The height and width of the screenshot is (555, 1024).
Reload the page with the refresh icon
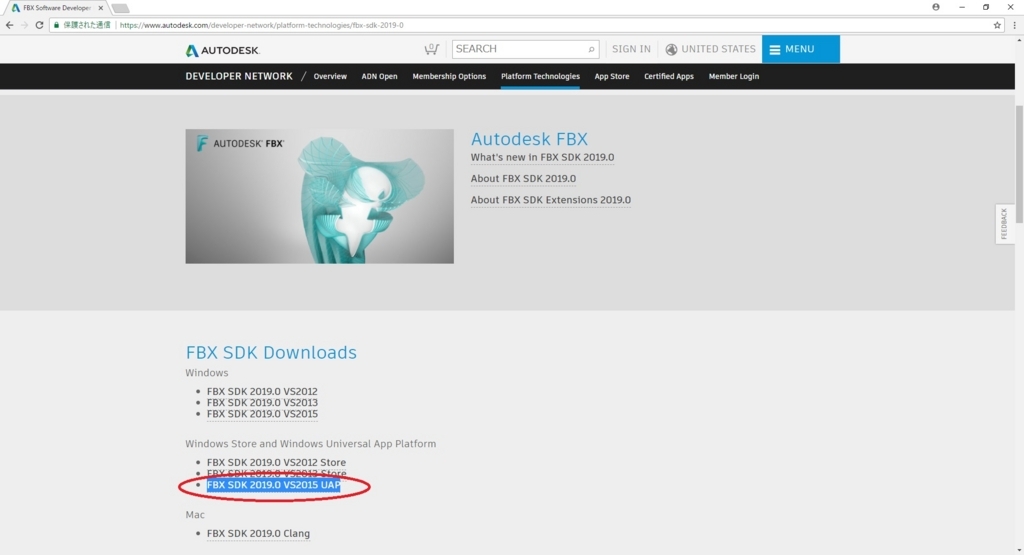39,25
